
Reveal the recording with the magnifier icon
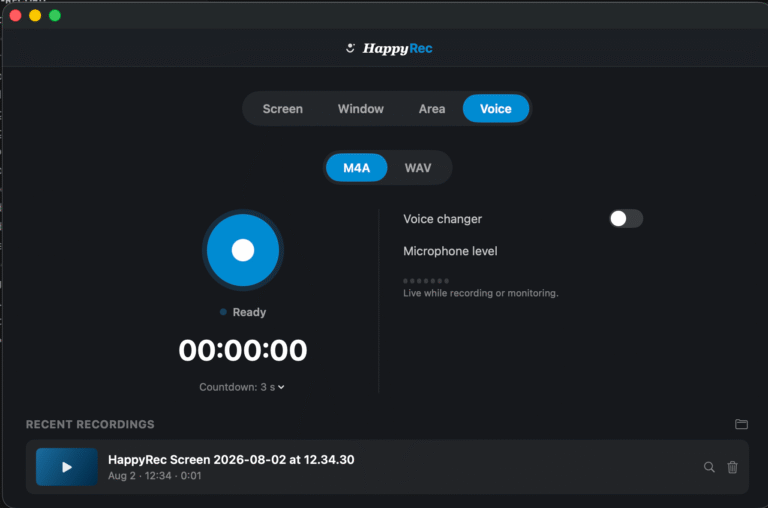click(709, 467)
